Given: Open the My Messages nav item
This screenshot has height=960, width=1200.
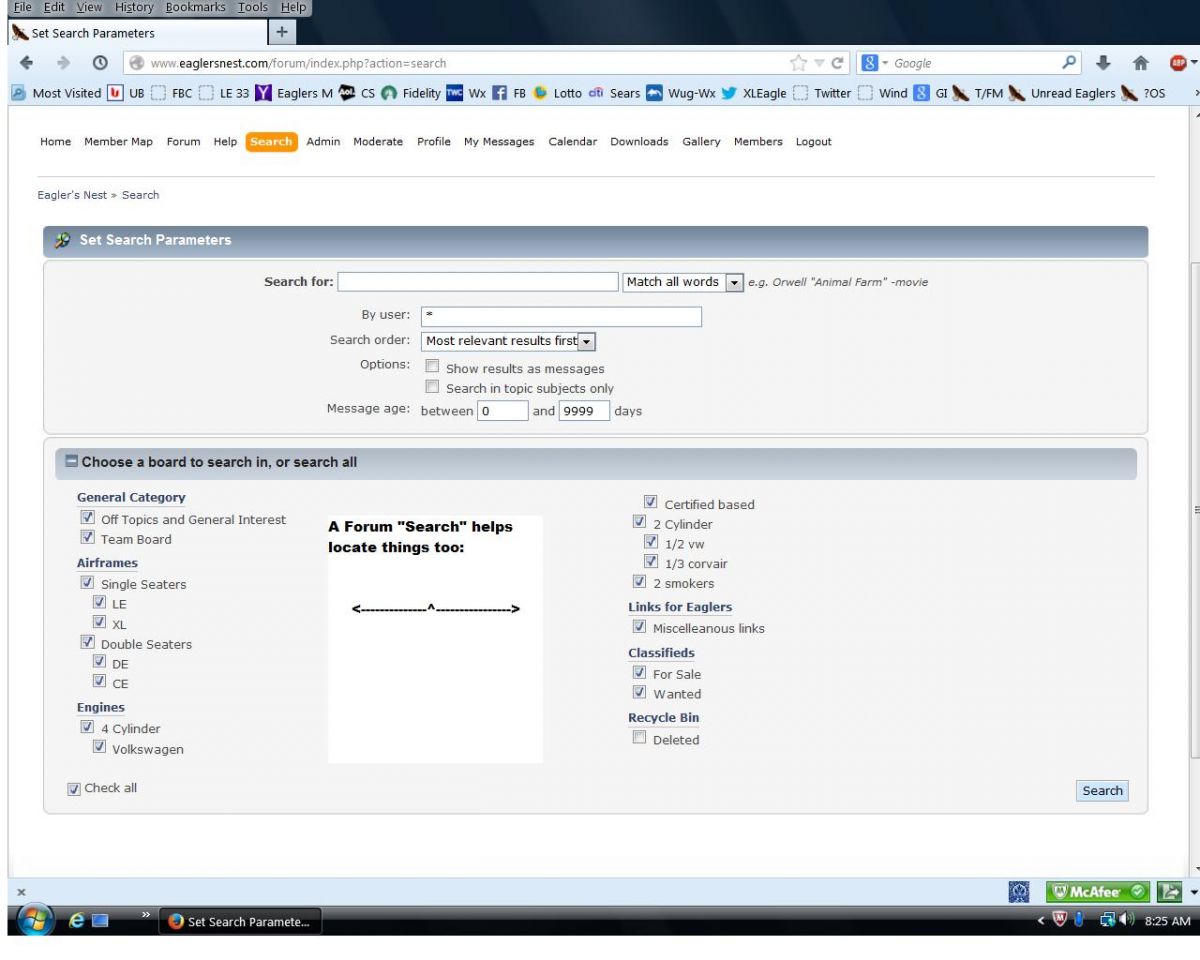Looking at the screenshot, I should point(499,142).
